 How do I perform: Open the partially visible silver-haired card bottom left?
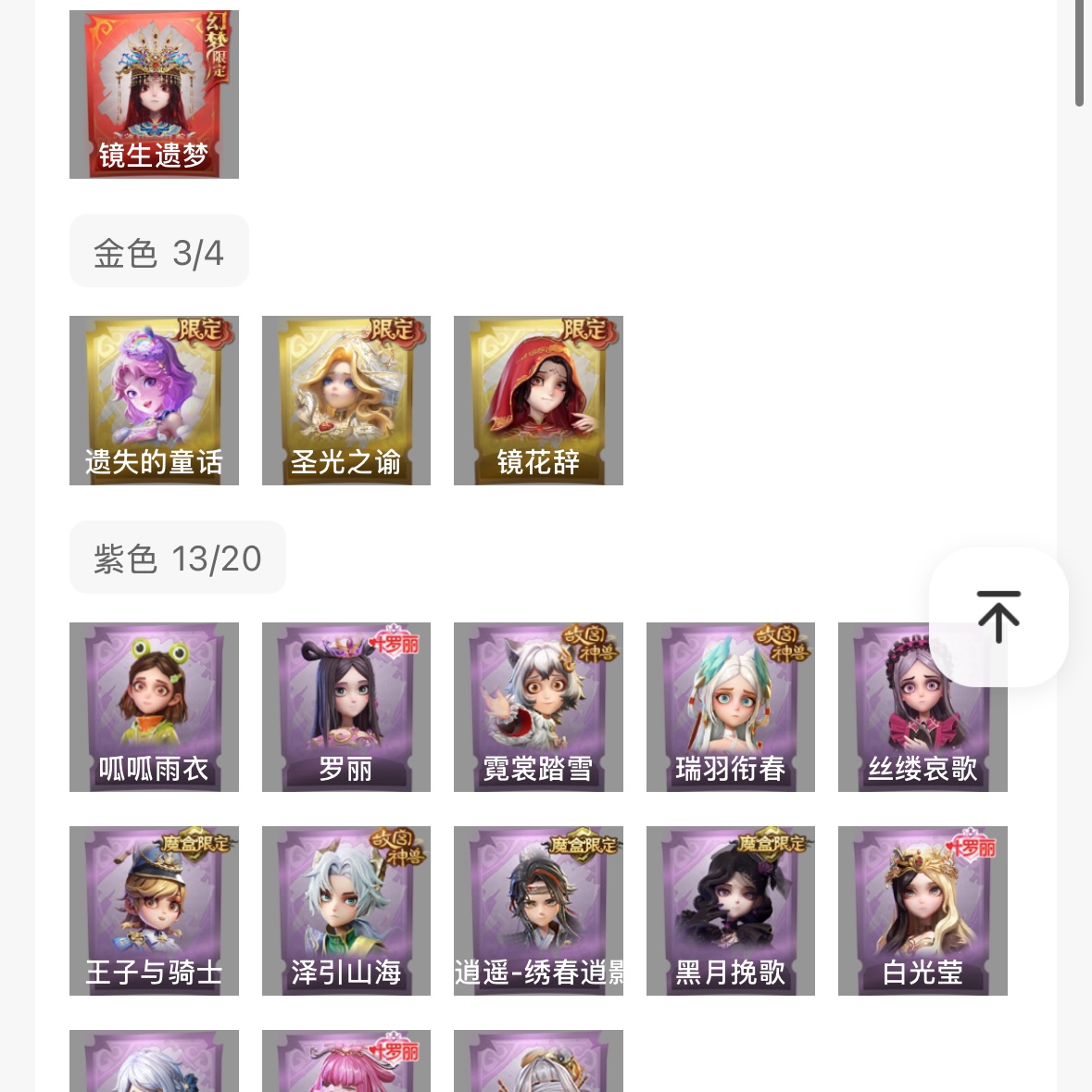pos(154,1061)
